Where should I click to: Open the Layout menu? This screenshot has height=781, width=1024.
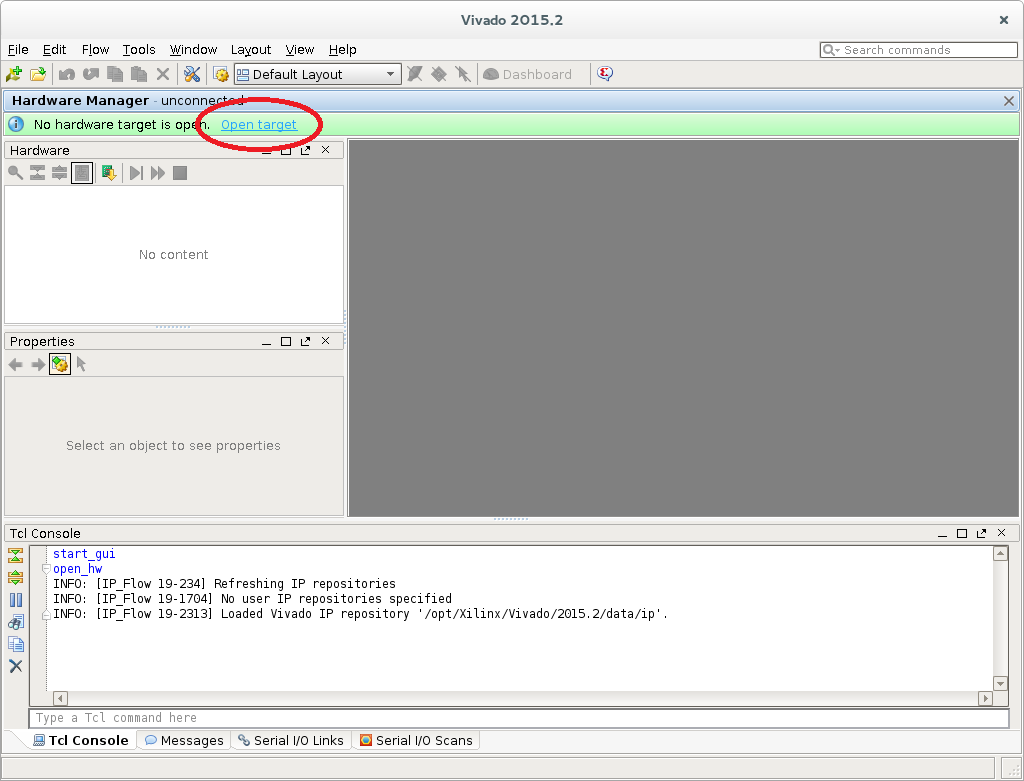point(251,50)
